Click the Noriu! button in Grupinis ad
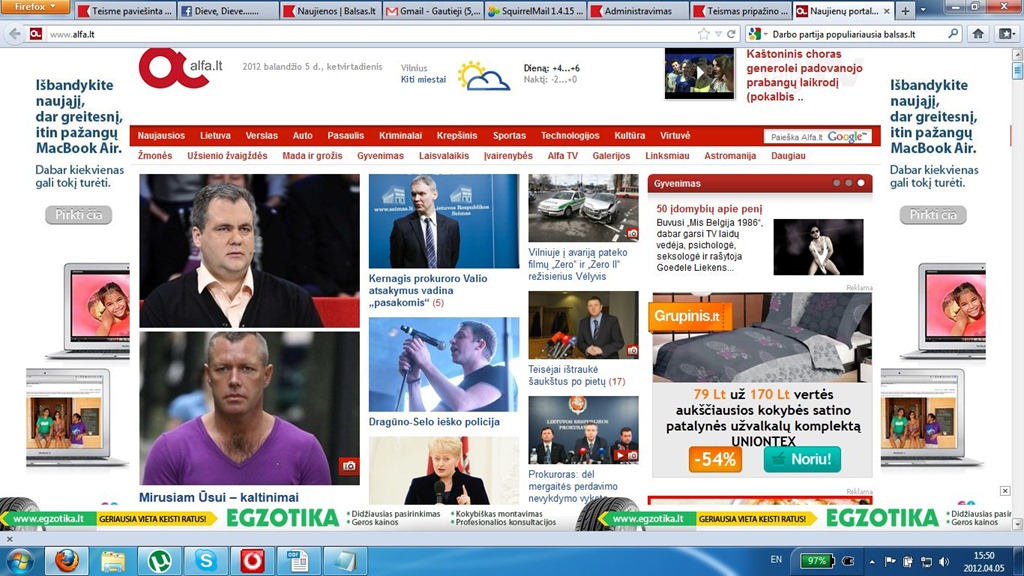 click(802, 459)
